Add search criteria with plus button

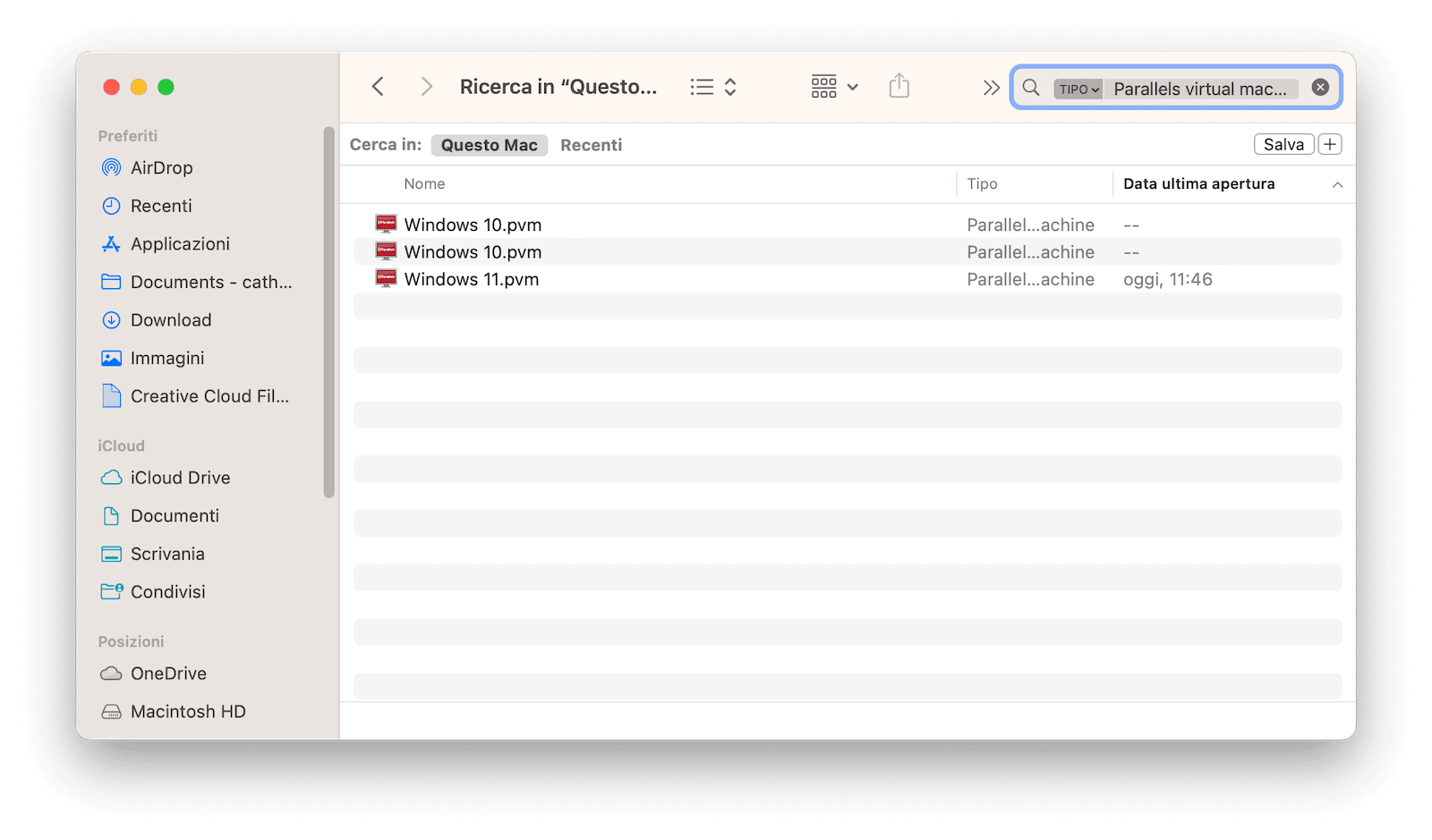click(1330, 144)
